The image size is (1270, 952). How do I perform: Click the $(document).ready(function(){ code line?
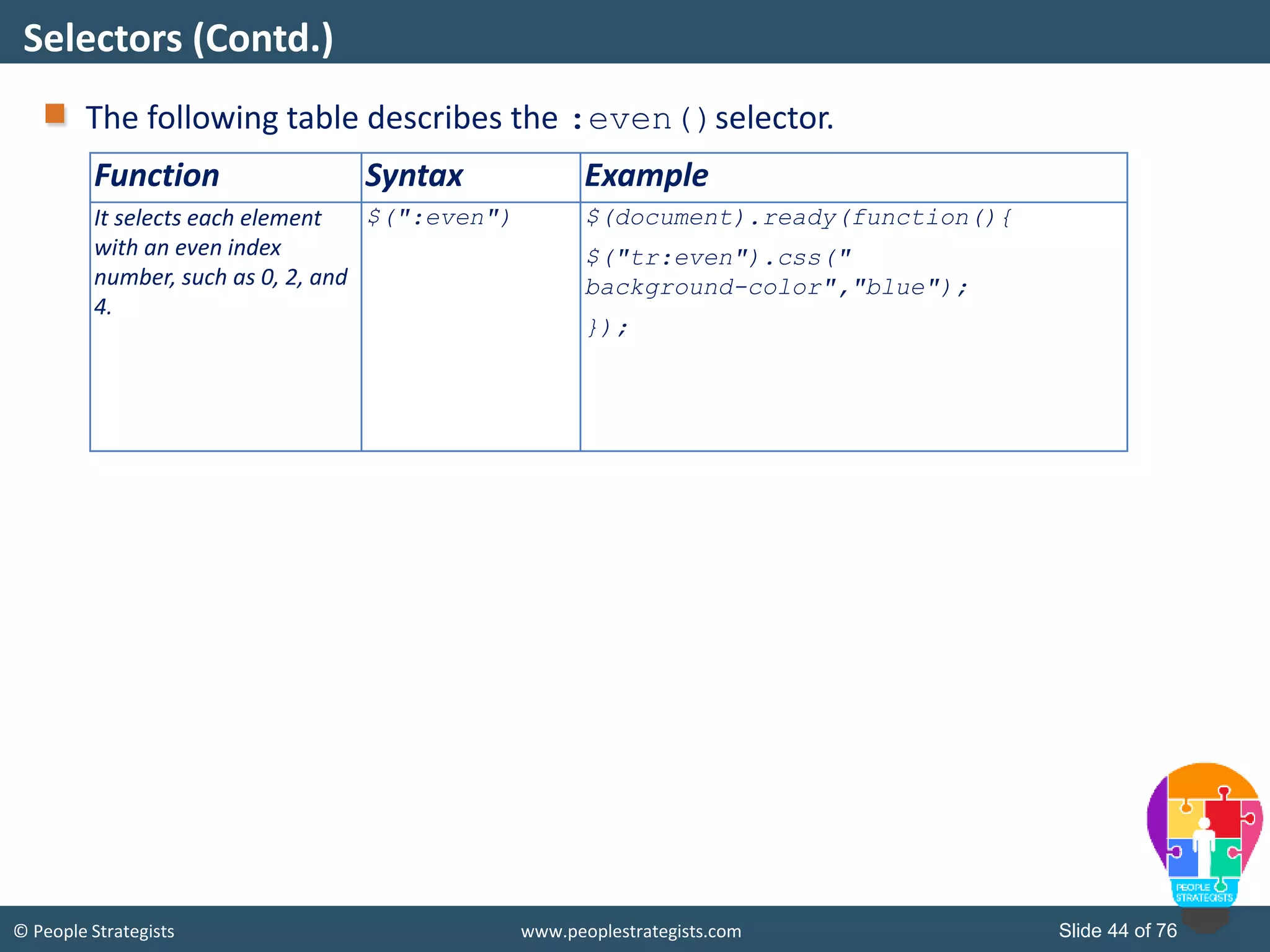pyautogui.click(x=799, y=218)
